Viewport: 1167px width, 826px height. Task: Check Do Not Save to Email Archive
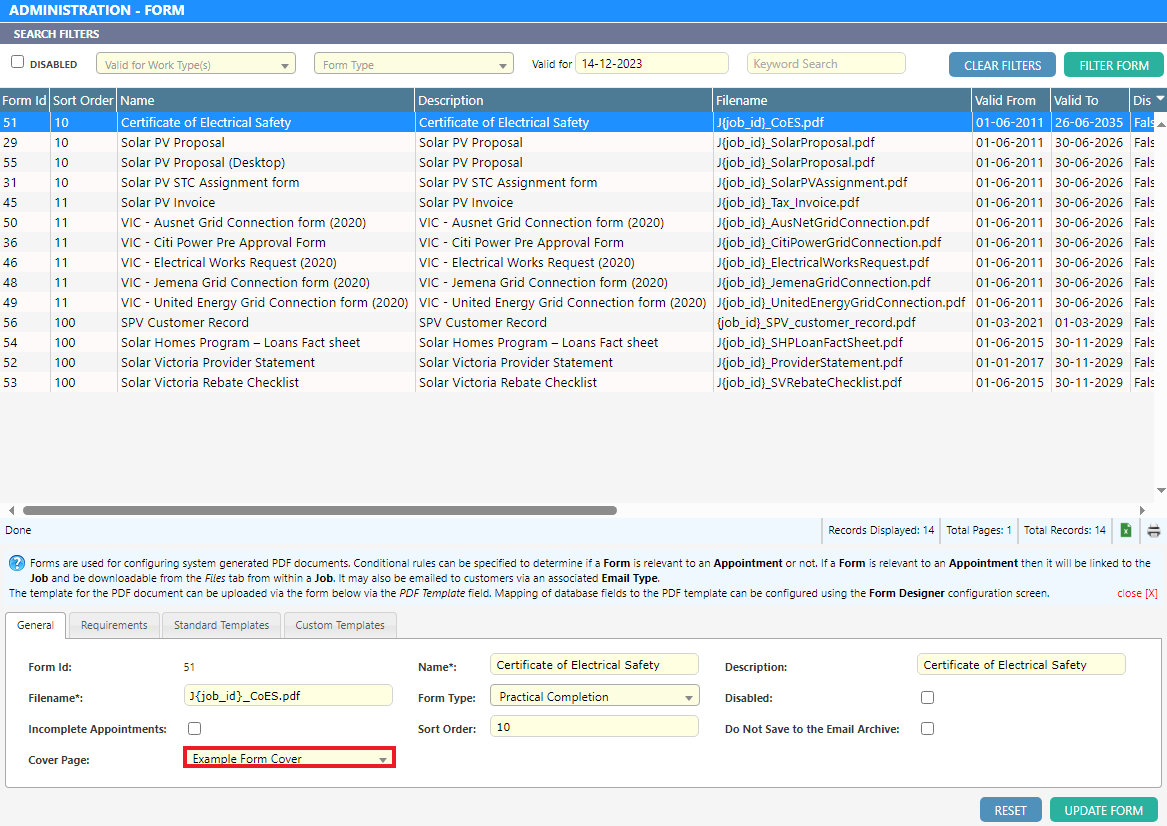pyautogui.click(x=927, y=729)
